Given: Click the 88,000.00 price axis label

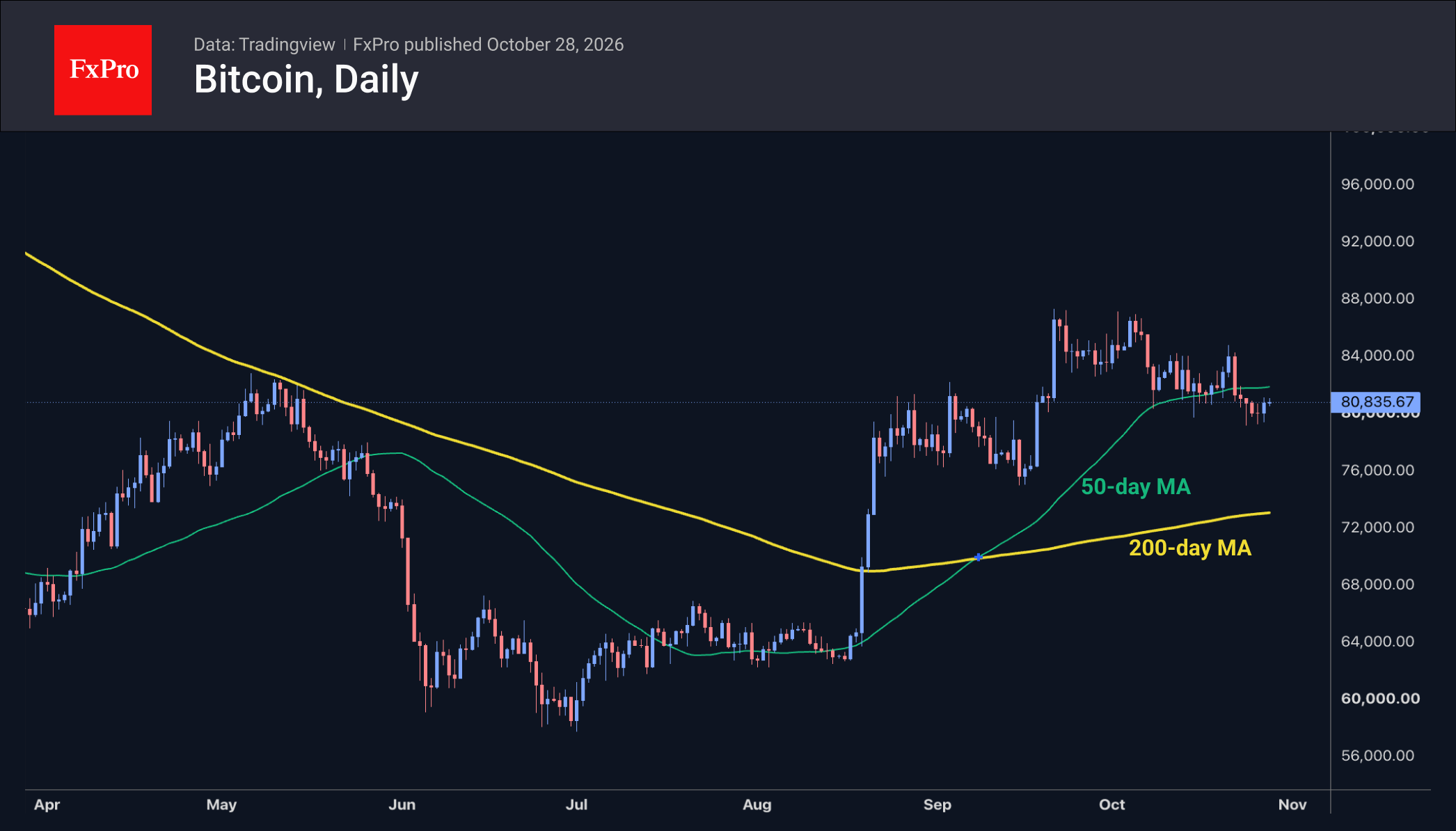Looking at the screenshot, I should (1377, 299).
